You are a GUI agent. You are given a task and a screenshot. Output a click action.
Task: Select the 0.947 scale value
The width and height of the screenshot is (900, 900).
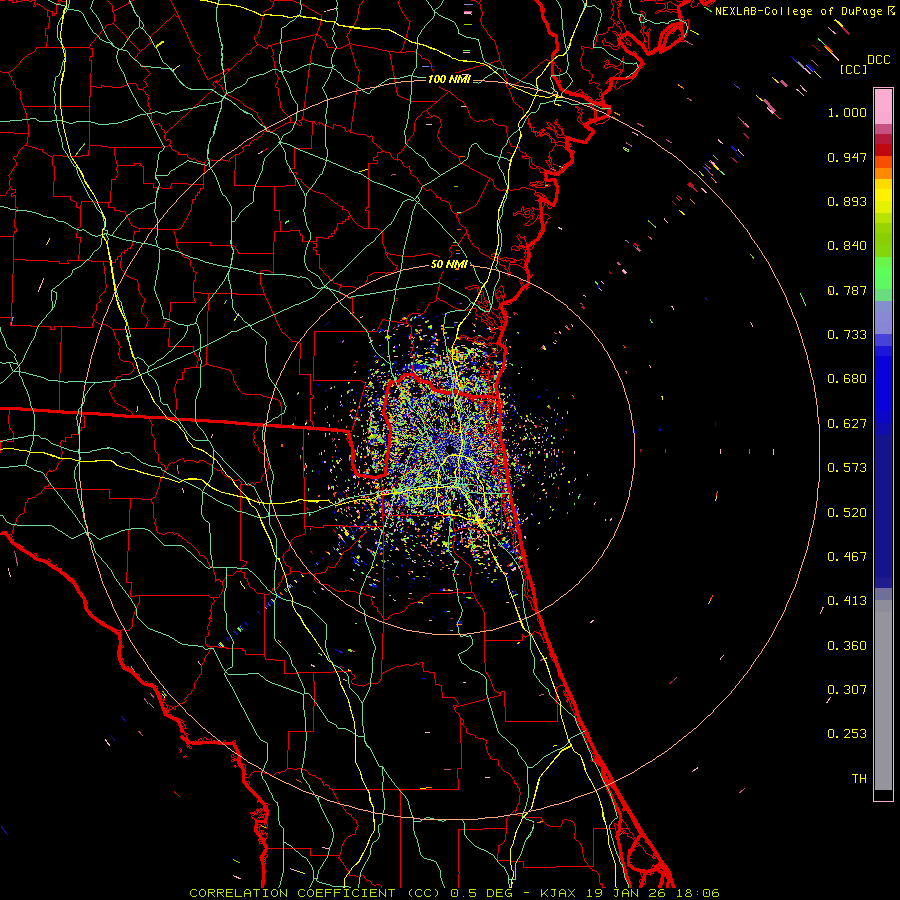847,157
